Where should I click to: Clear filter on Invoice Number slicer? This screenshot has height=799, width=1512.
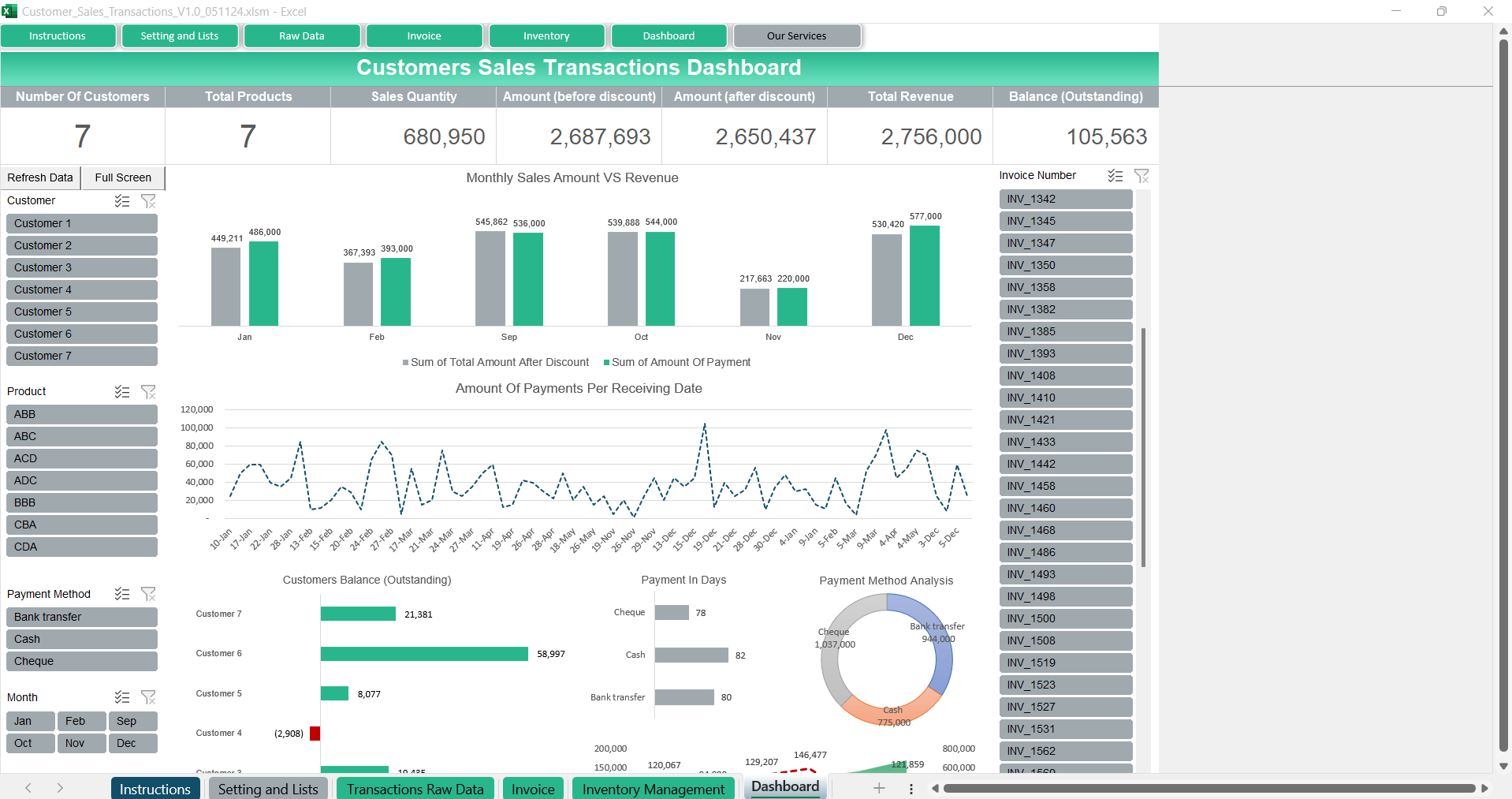(x=1141, y=176)
